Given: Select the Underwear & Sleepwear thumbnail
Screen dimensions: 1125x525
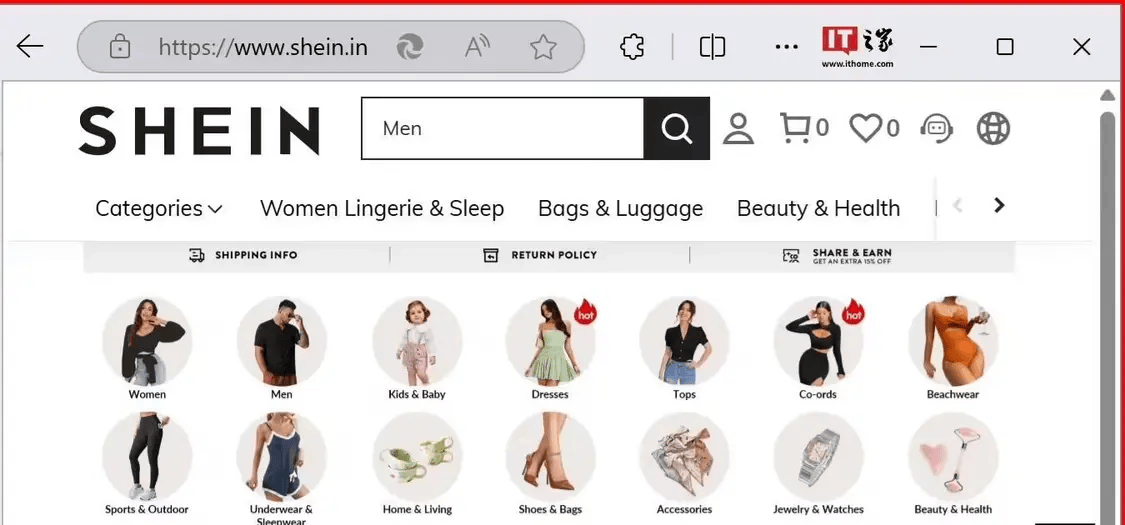Looking at the screenshot, I should (282, 457).
